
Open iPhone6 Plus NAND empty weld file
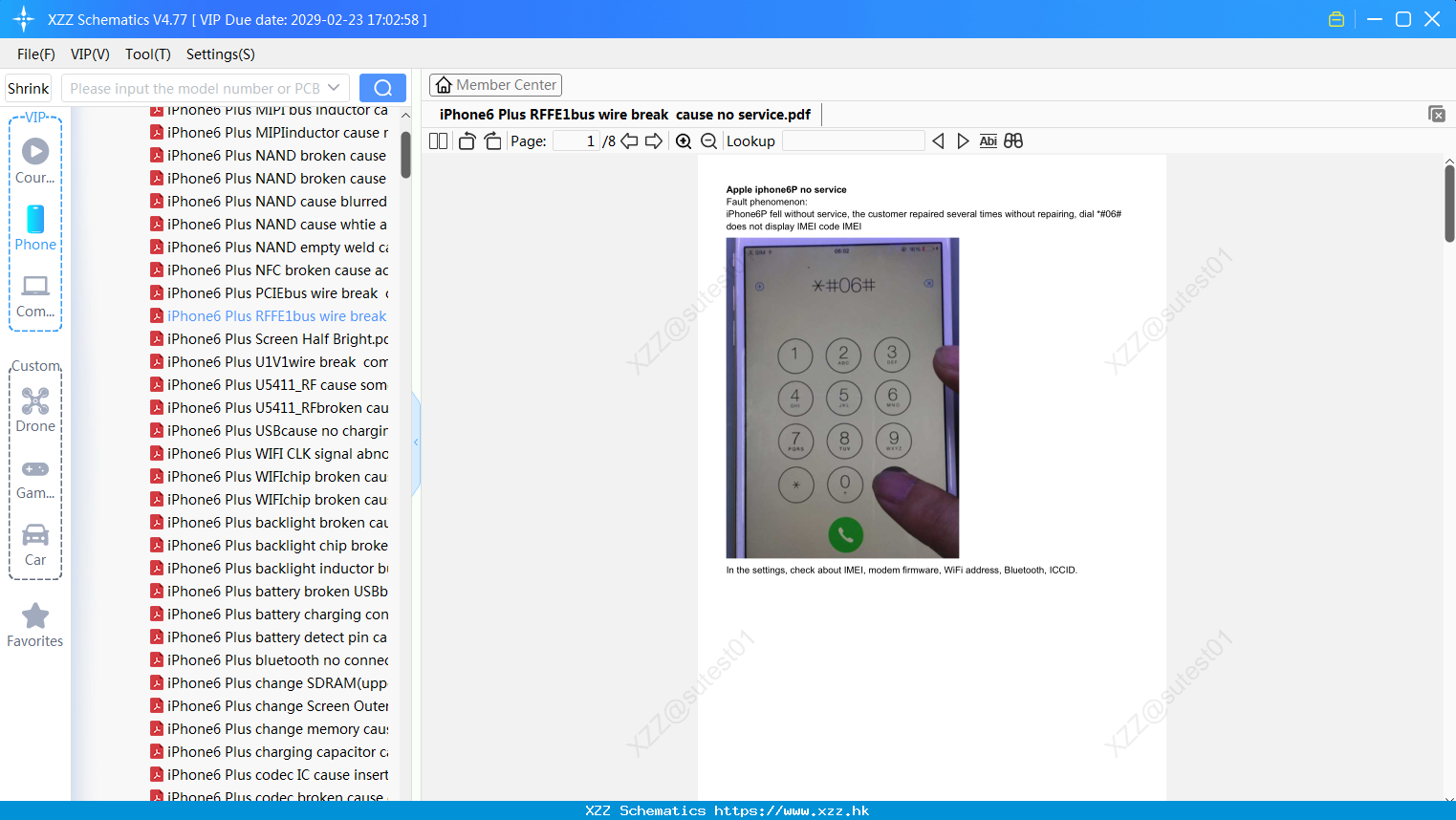pos(269,248)
